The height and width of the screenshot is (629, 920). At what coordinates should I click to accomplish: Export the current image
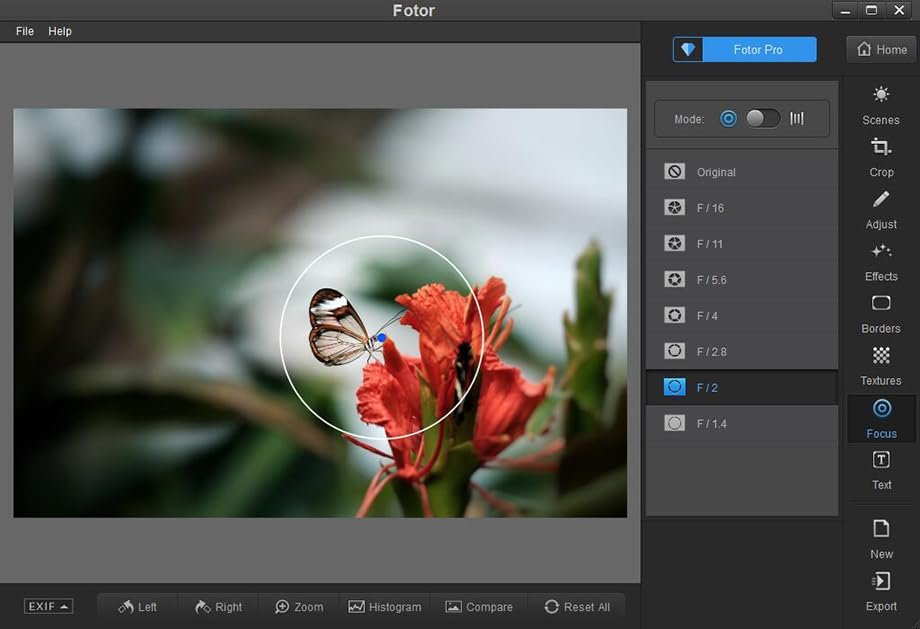[881, 592]
